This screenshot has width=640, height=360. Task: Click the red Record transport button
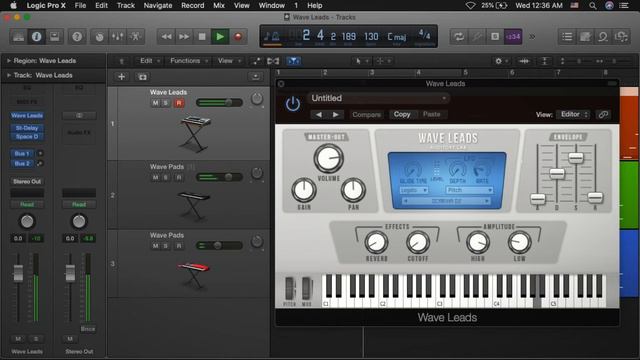[x=238, y=37]
